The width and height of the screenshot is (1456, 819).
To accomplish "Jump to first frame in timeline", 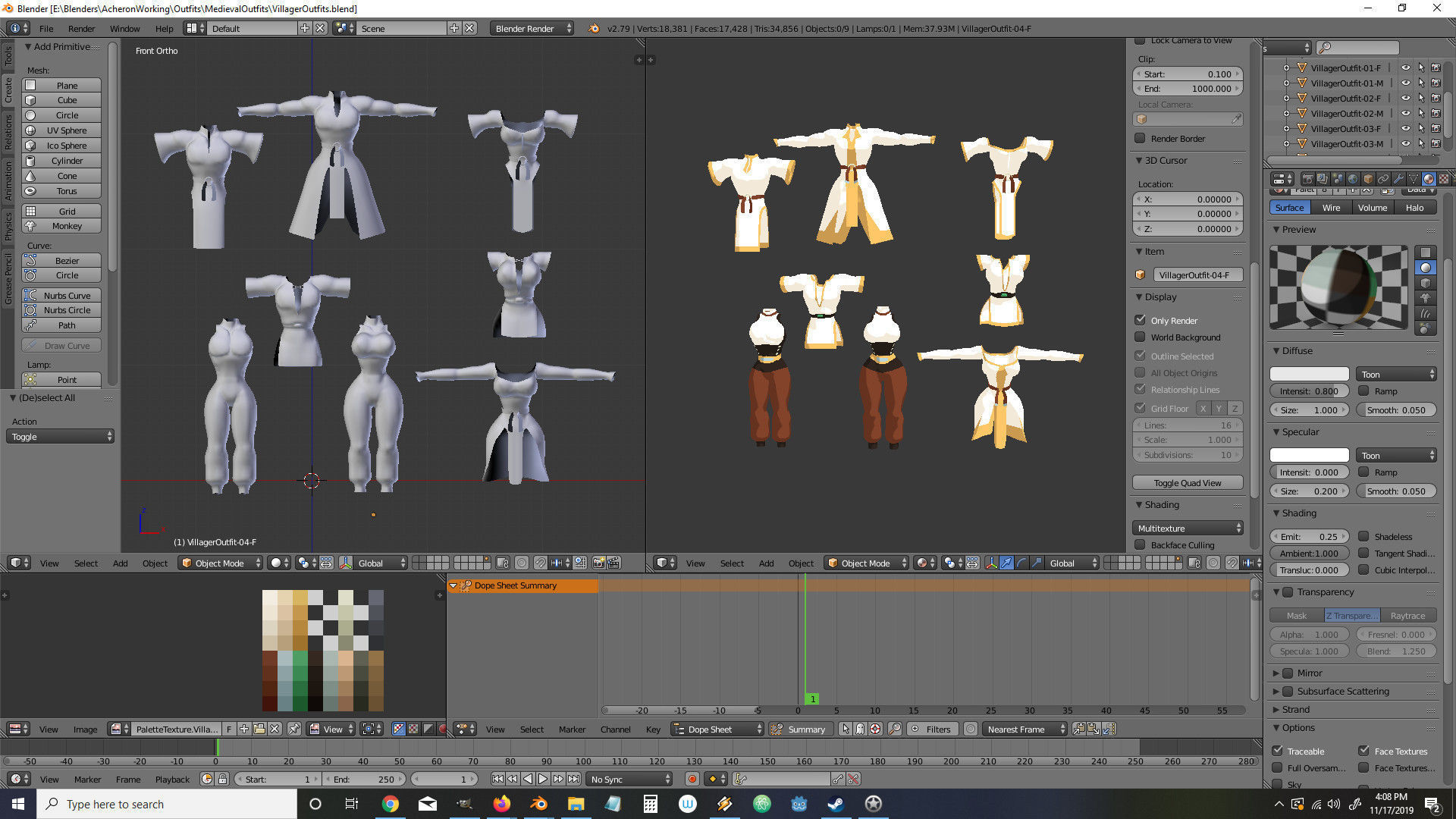I will point(497,779).
